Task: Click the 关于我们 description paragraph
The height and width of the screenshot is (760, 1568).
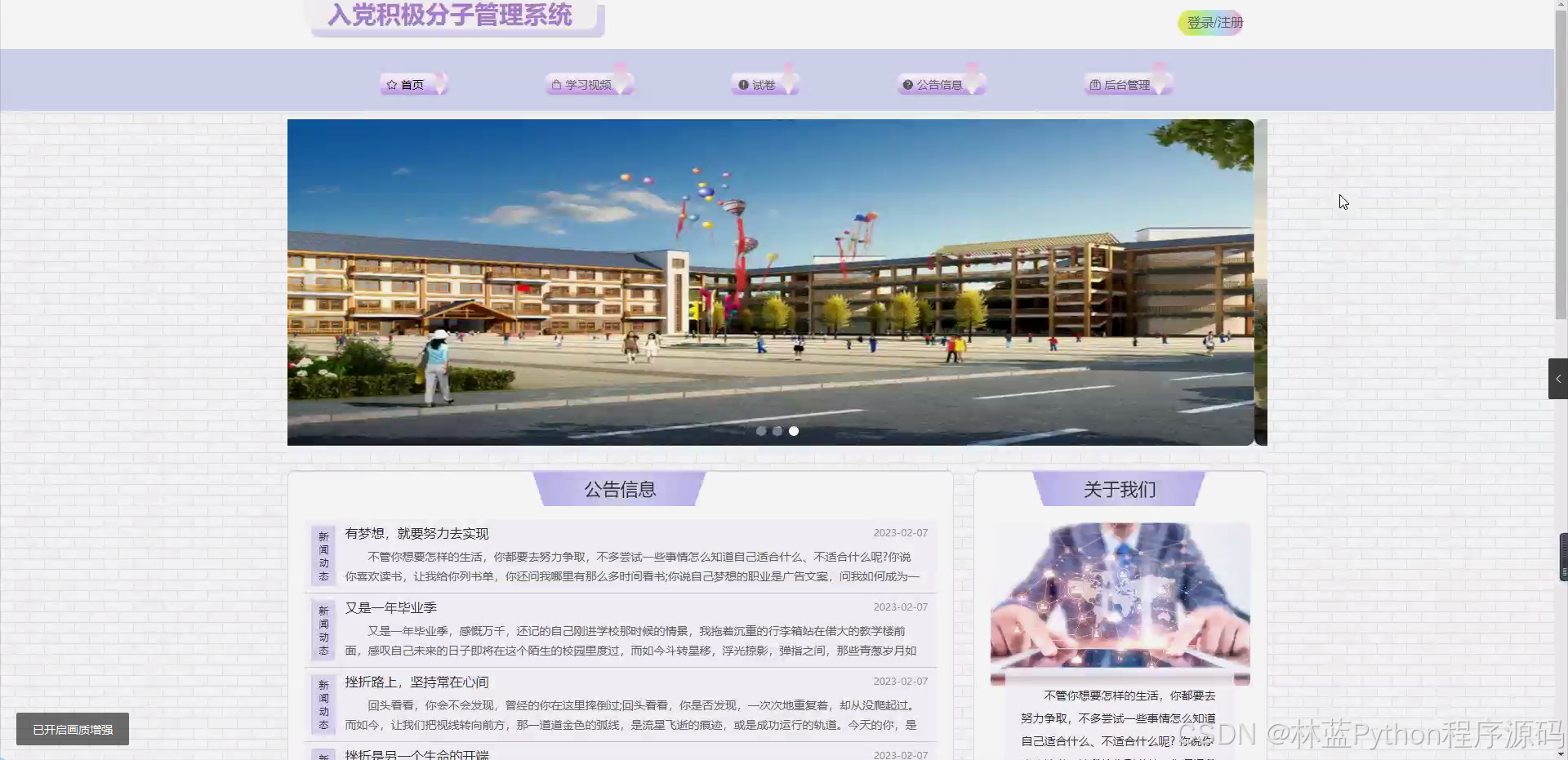Action: (x=1118, y=724)
